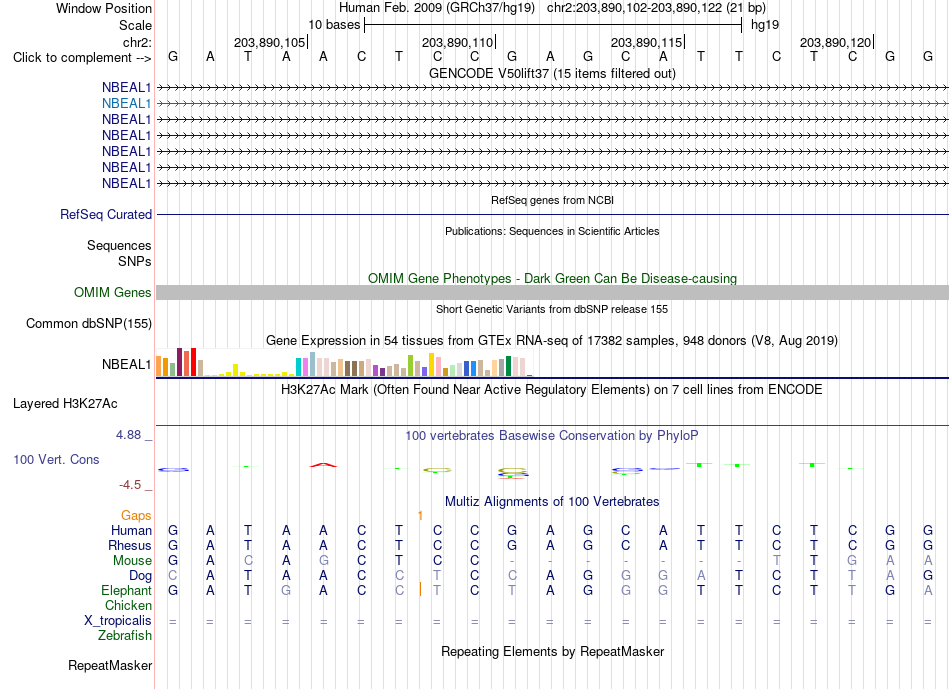Click the orange Gaps row label

click(x=136, y=516)
